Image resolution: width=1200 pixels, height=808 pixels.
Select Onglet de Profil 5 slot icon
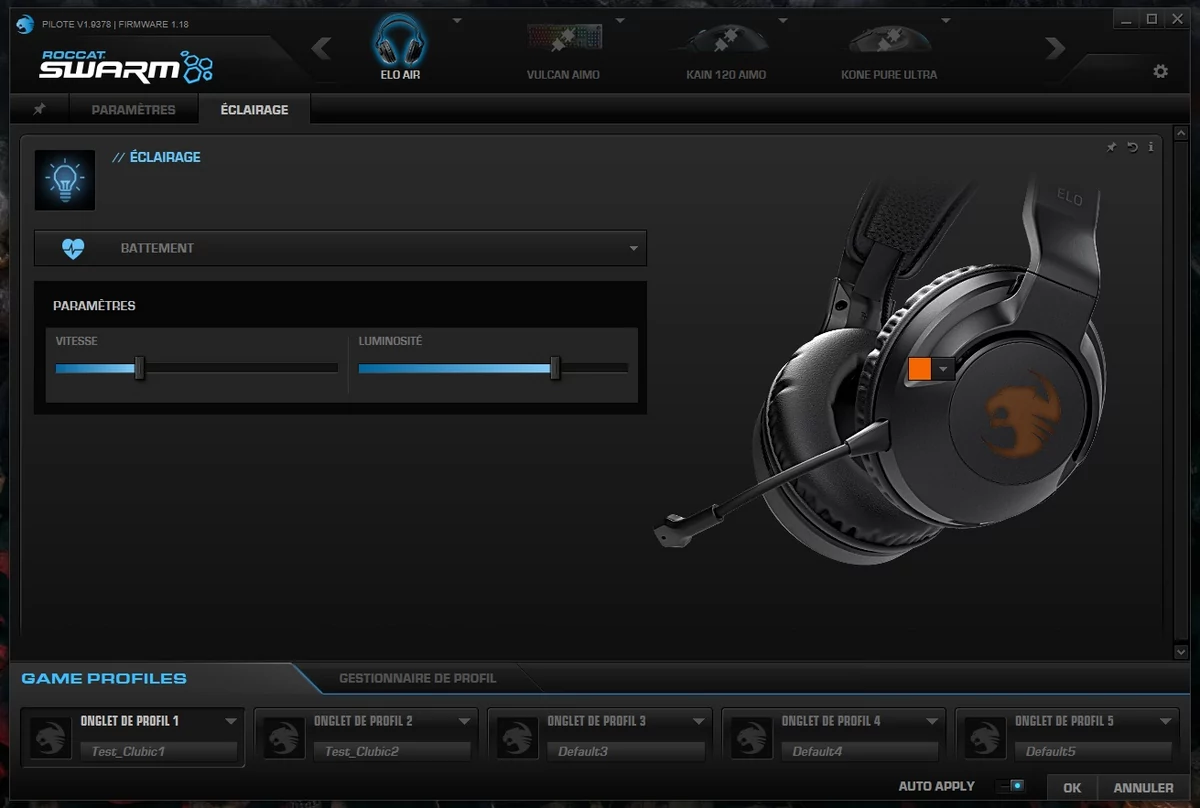tap(985, 738)
